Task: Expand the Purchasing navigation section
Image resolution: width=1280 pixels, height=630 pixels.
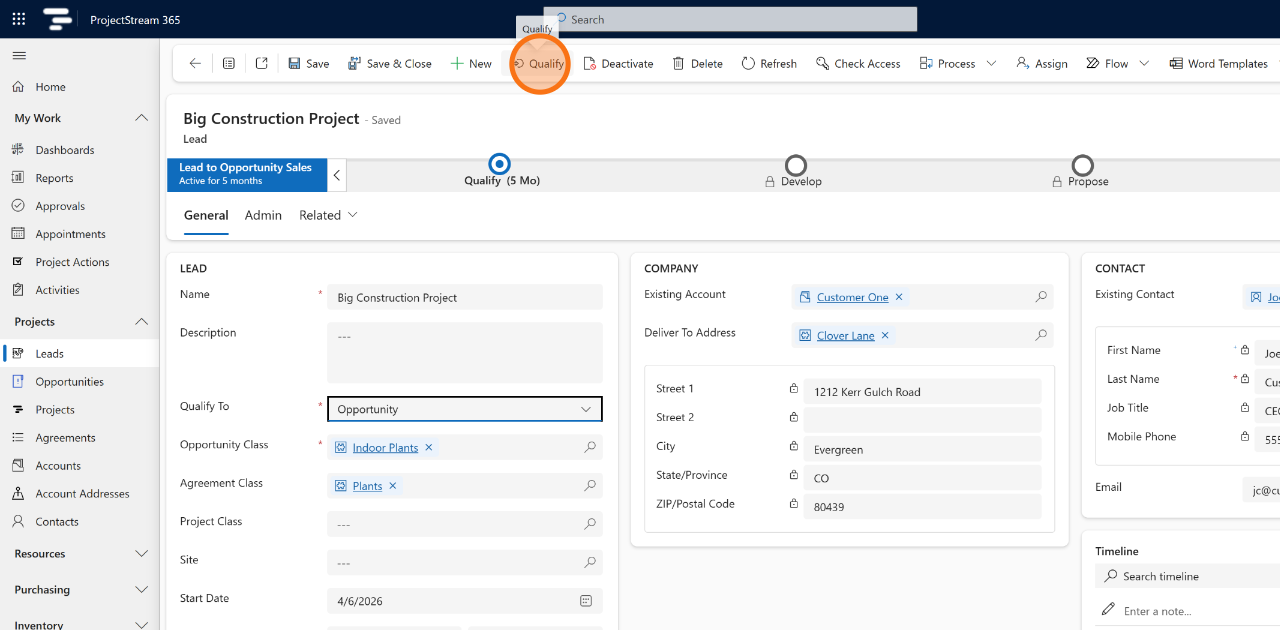Action: point(141,590)
